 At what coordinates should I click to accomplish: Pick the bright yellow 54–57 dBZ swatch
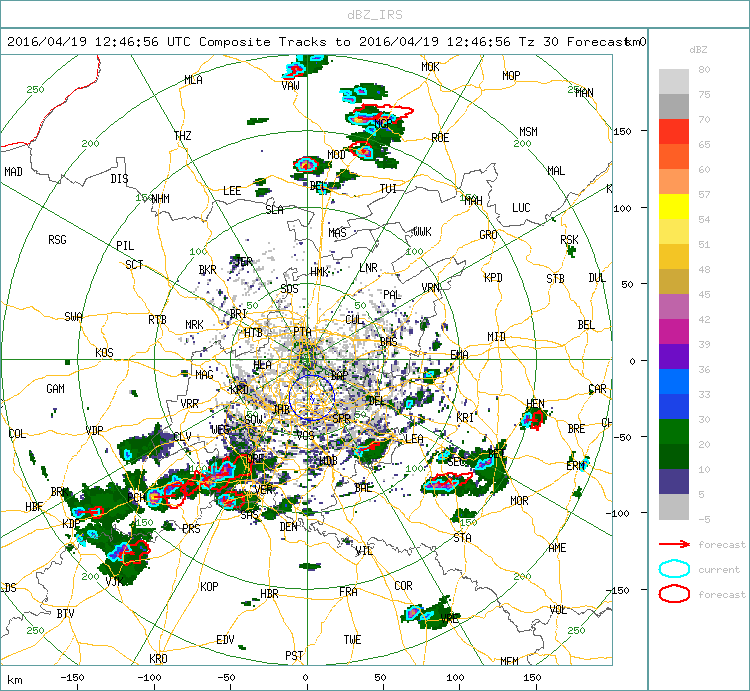coord(674,207)
